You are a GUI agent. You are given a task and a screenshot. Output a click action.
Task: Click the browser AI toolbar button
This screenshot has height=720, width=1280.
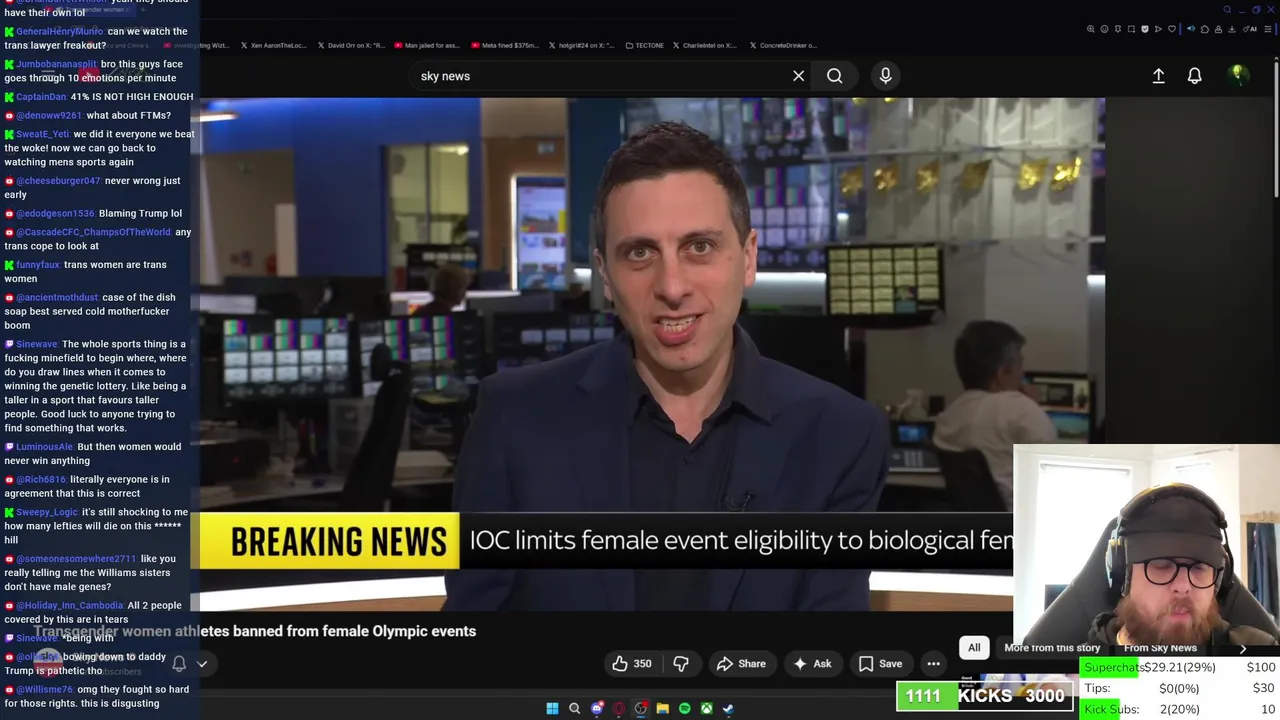pyautogui.click(x=1252, y=29)
